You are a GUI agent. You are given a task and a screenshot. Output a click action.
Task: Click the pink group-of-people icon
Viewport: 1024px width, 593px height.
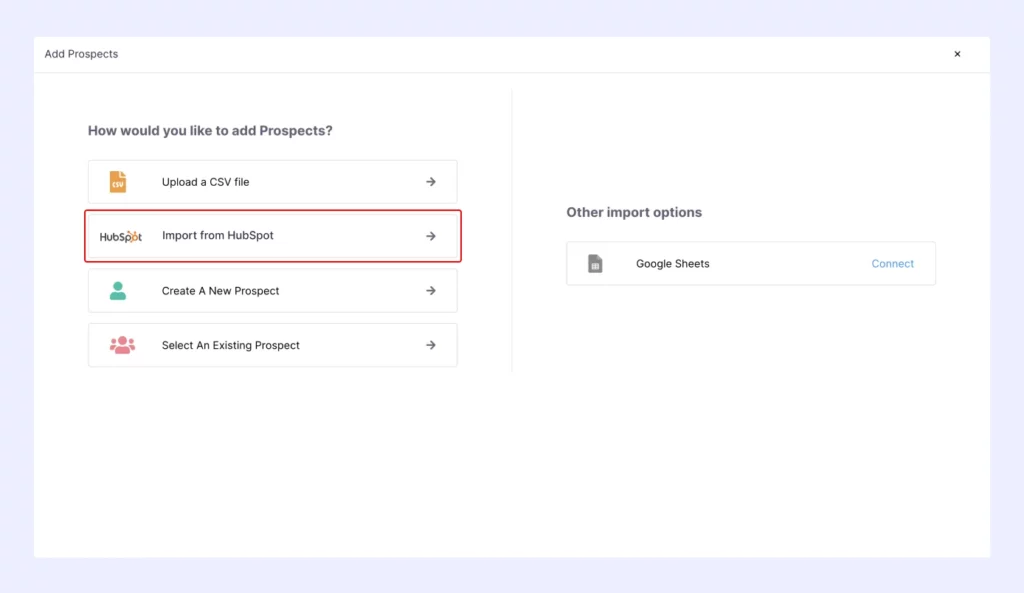pyautogui.click(x=120, y=344)
